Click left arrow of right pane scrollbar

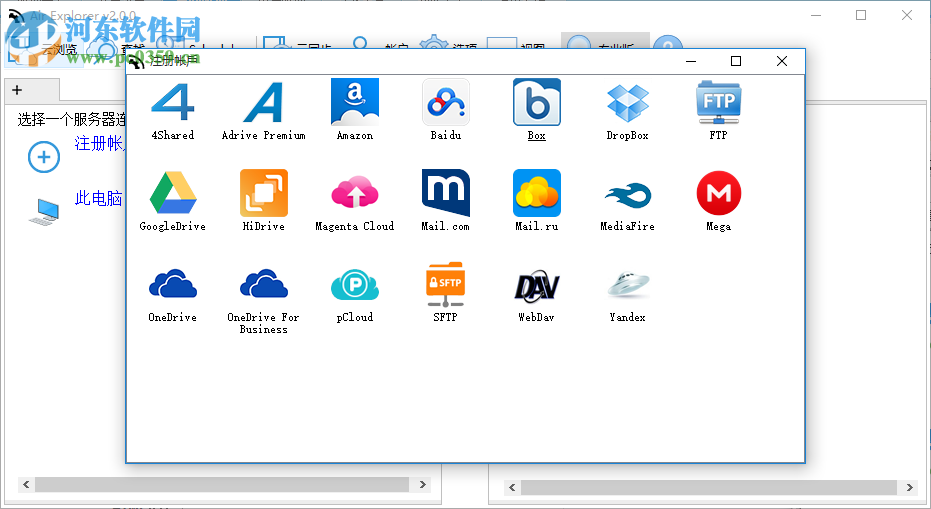pyautogui.click(x=512, y=488)
